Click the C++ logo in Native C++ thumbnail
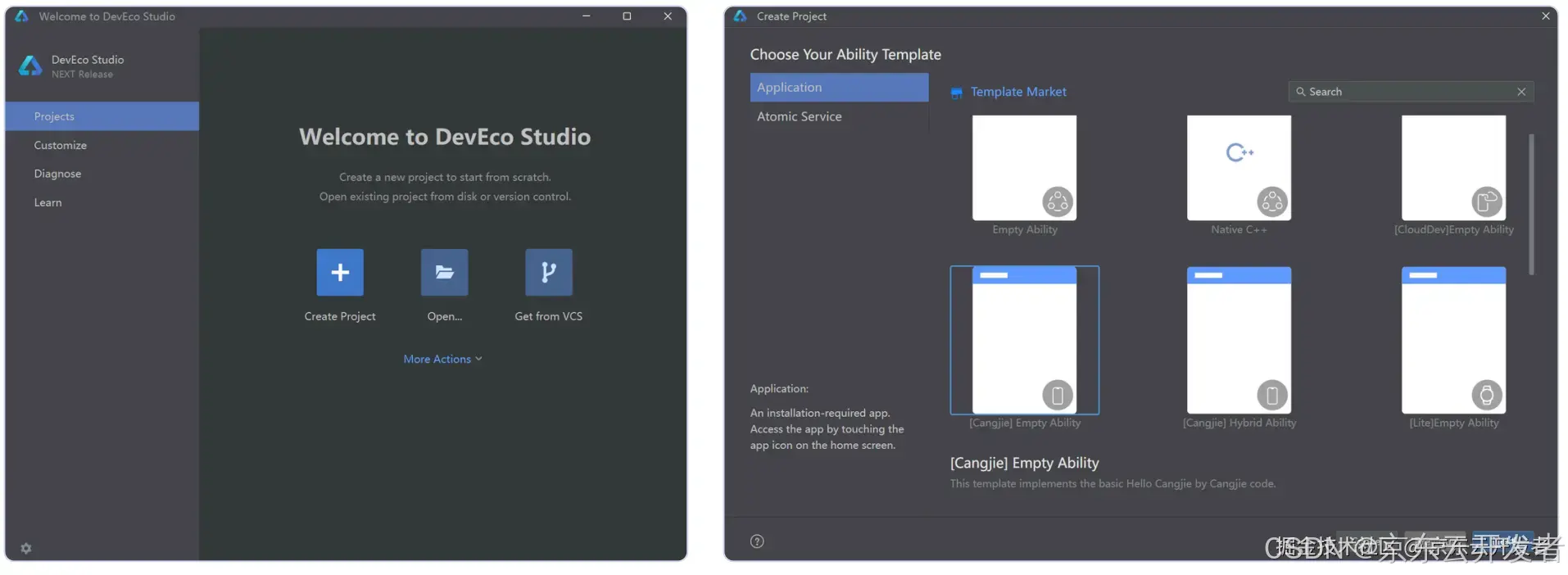This screenshot has height=575, width=1568. click(1239, 152)
